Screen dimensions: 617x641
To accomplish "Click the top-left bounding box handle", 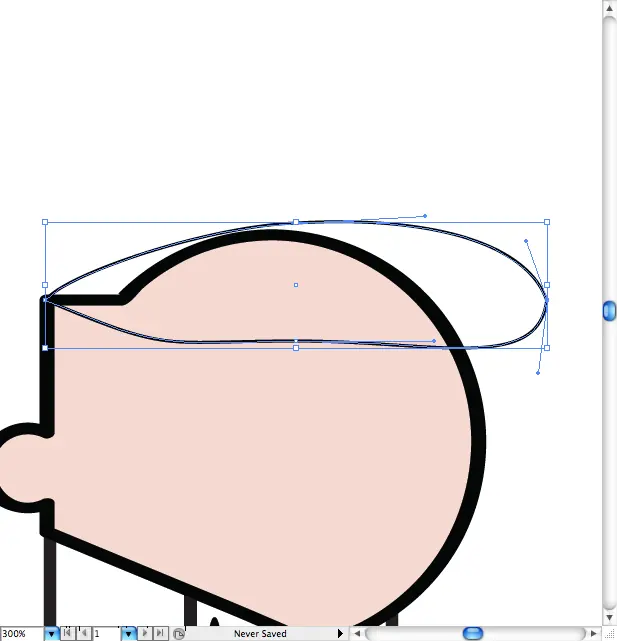I will pos(45,222).
